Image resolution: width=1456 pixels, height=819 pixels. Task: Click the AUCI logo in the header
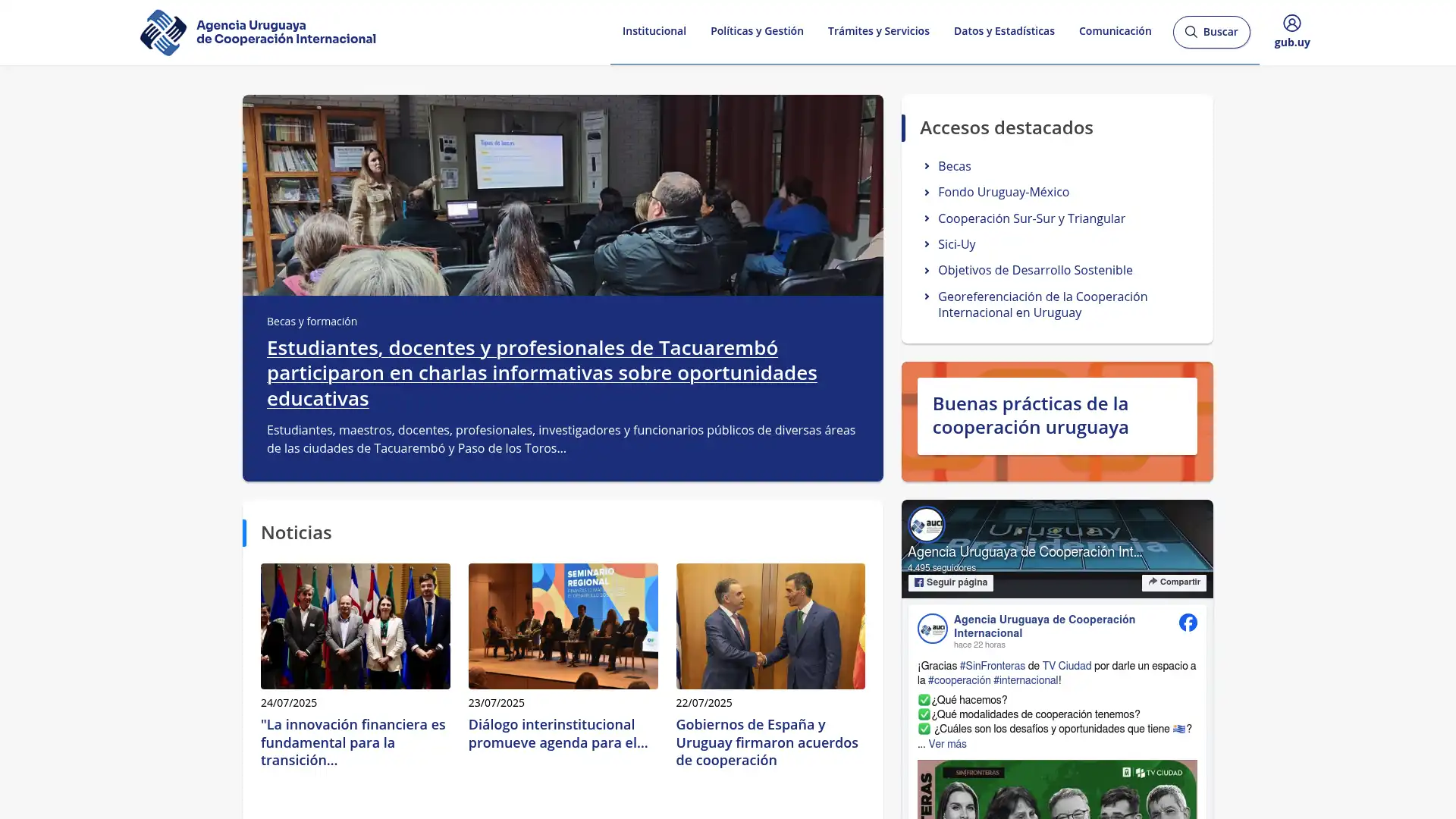[x=258, y=33]
